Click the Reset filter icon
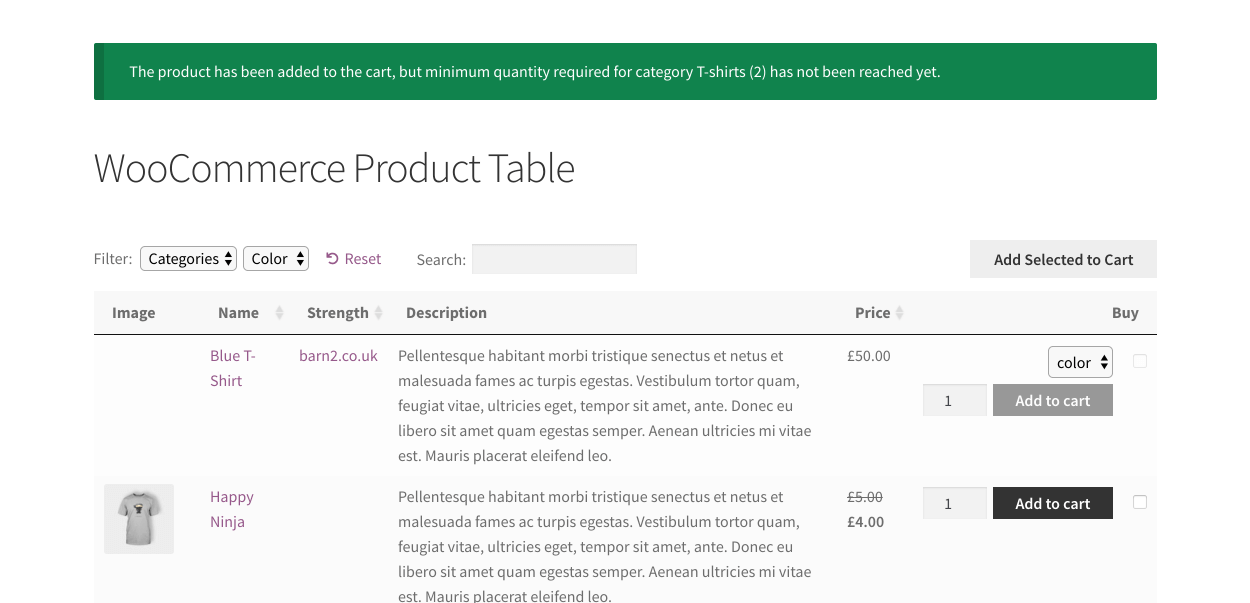The height and width of the screenshot is (603, 1250). (332, 259)
